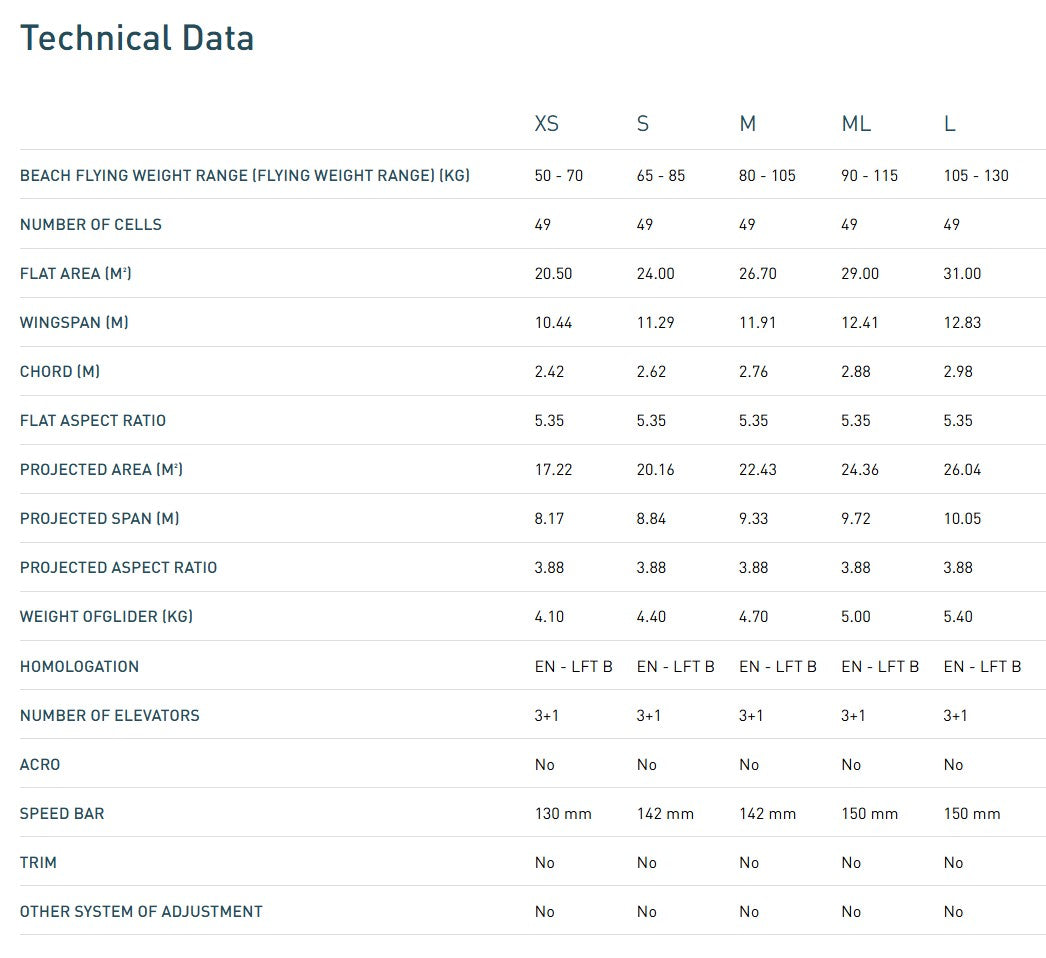
Task: Click the Homologation row label
Action: tap(79, 666)
